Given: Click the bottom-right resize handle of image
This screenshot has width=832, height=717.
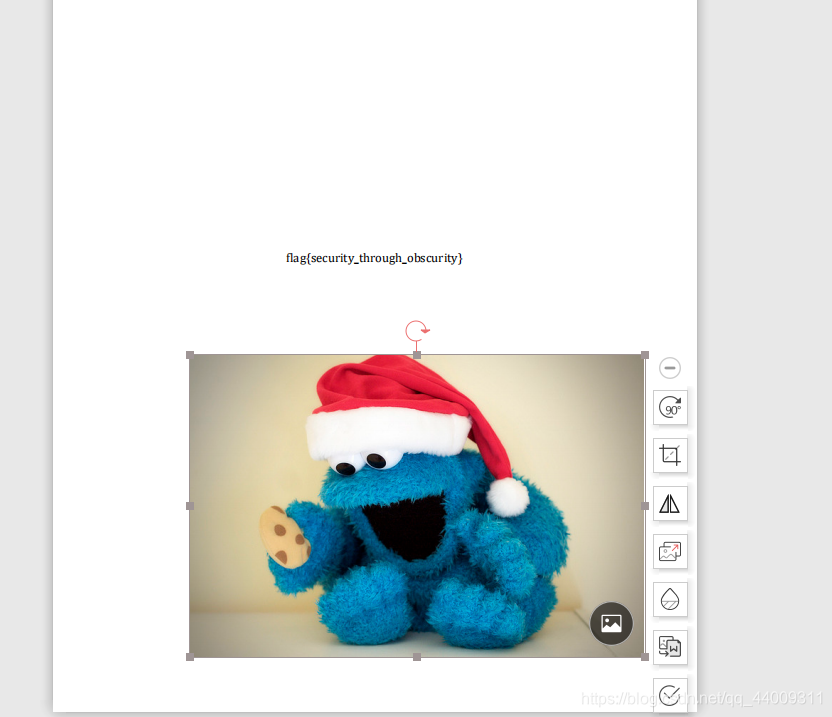Looking at the screenshot, I should pos(645,657).
